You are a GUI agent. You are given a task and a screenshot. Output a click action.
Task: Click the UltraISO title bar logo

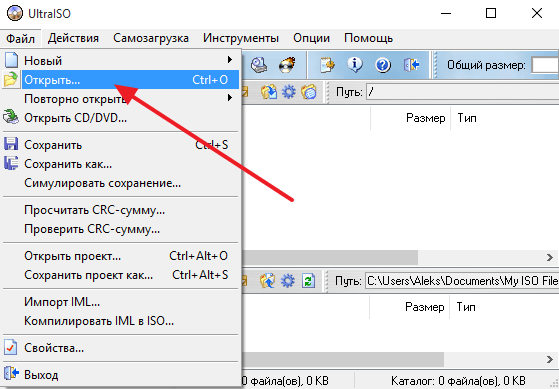pos(15,14)
